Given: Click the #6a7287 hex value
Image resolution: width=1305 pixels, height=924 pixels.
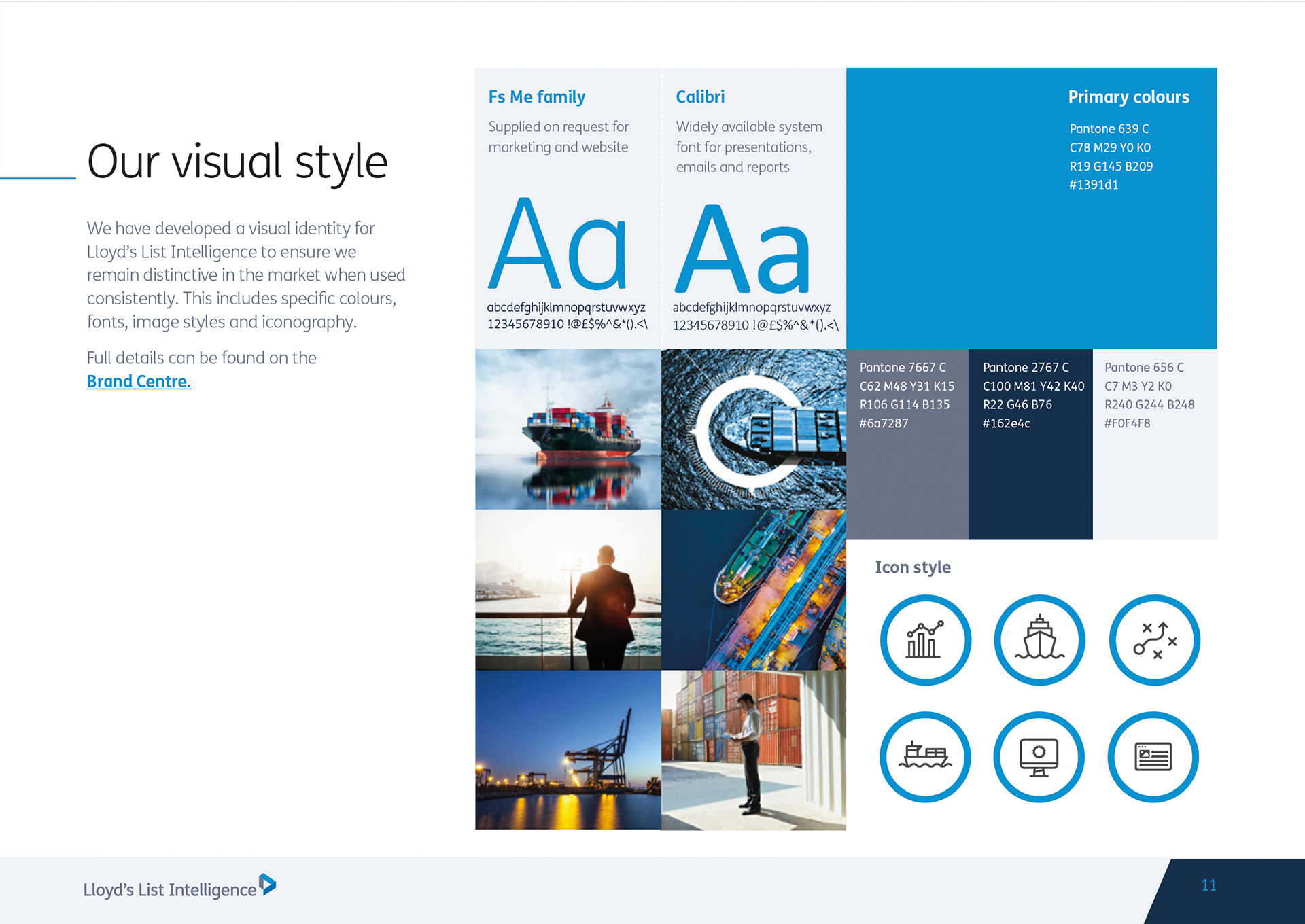Looking at the screenshot, I should coord(884,423).
